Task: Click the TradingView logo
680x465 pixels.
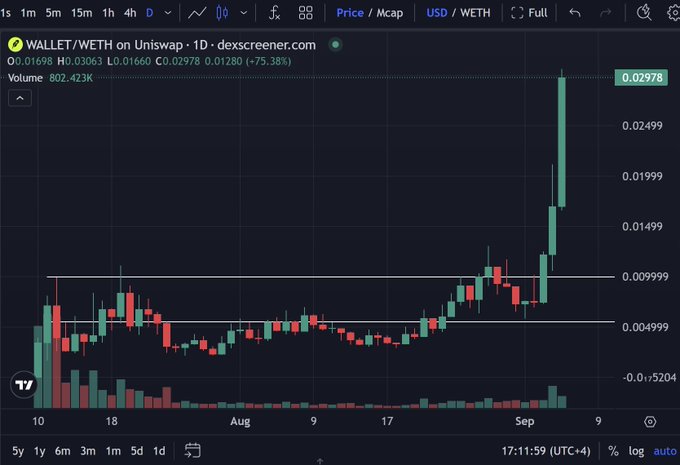Action: [24, 385]
